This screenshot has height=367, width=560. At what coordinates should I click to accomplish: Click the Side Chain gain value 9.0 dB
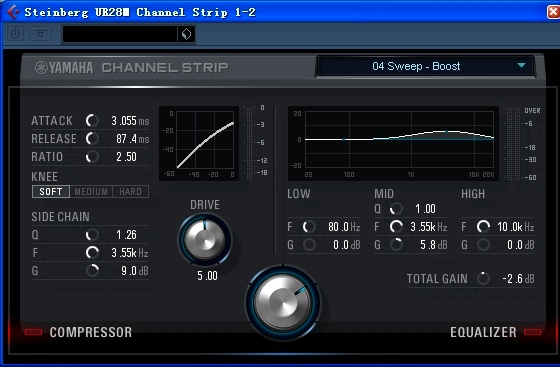135,271
